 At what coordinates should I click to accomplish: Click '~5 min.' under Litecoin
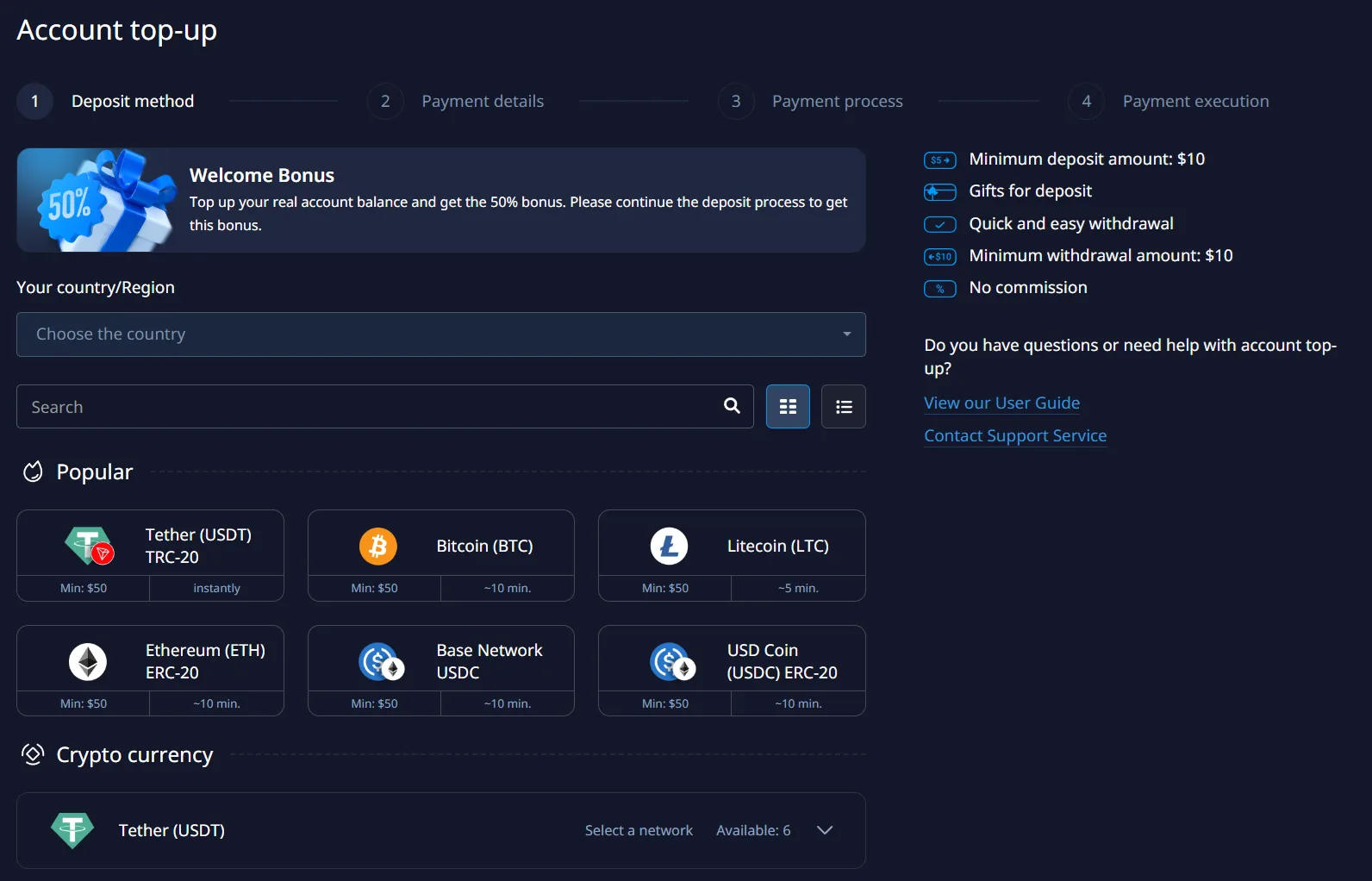coord(798,588)
